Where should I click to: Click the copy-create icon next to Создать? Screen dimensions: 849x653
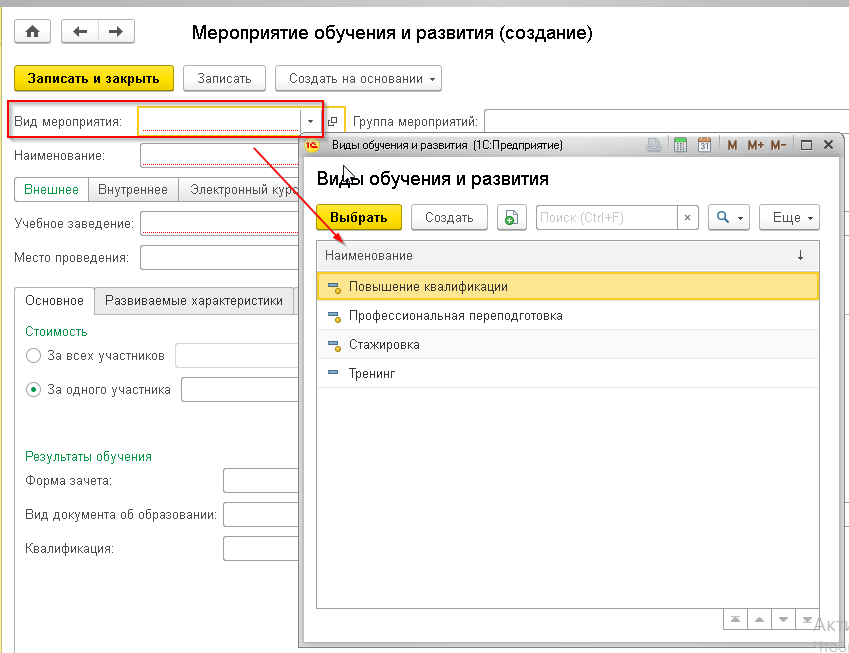[x=511, y=217]
